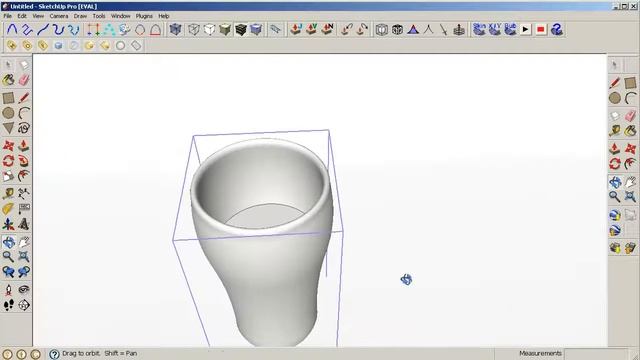Select the Scale tool in left toolbar

[8, 176]
